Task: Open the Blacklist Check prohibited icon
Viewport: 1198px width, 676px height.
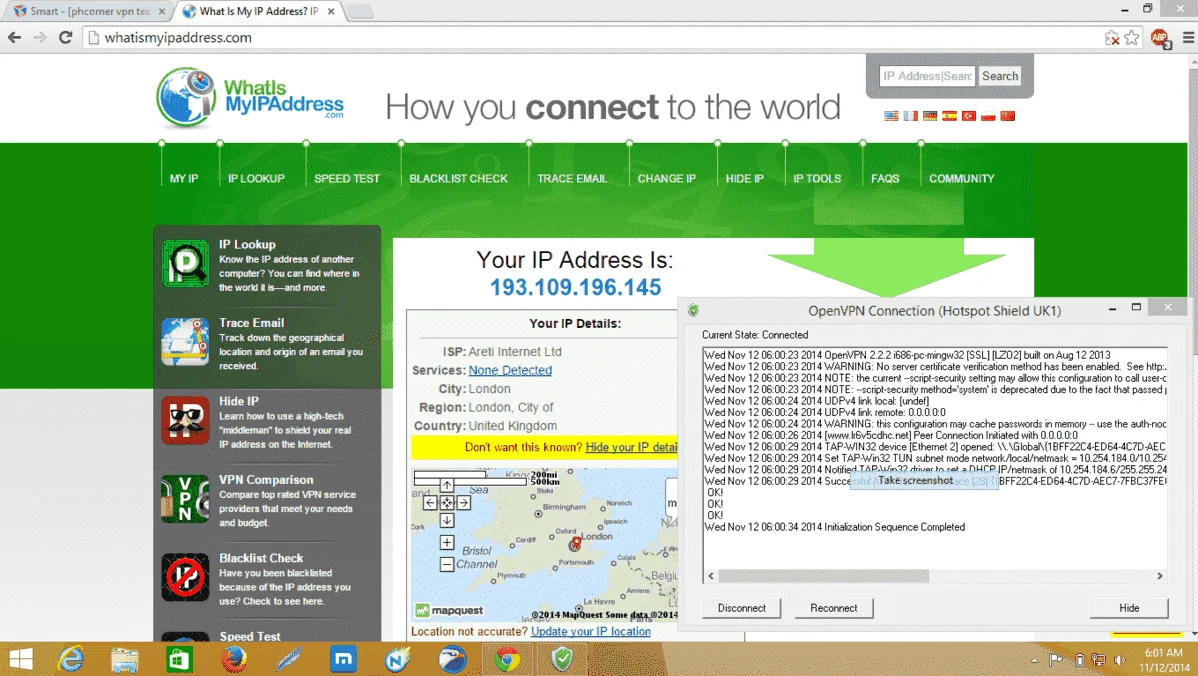Action: (x=185, y=577)
